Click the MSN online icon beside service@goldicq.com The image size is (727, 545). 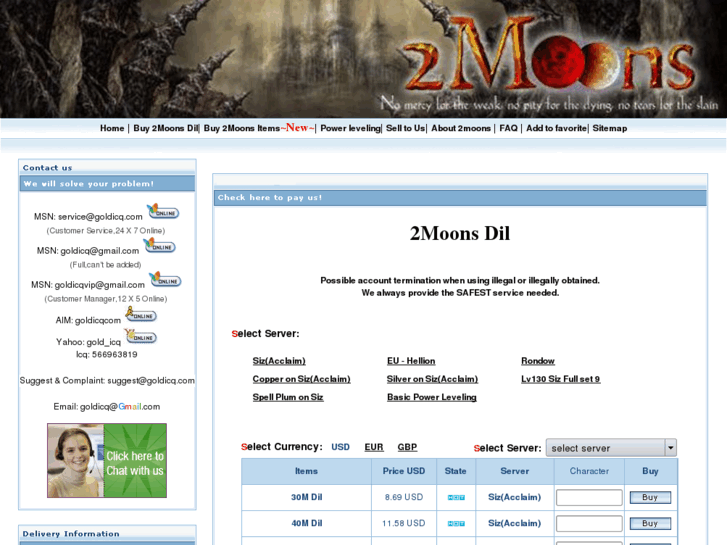pos(163,212)
